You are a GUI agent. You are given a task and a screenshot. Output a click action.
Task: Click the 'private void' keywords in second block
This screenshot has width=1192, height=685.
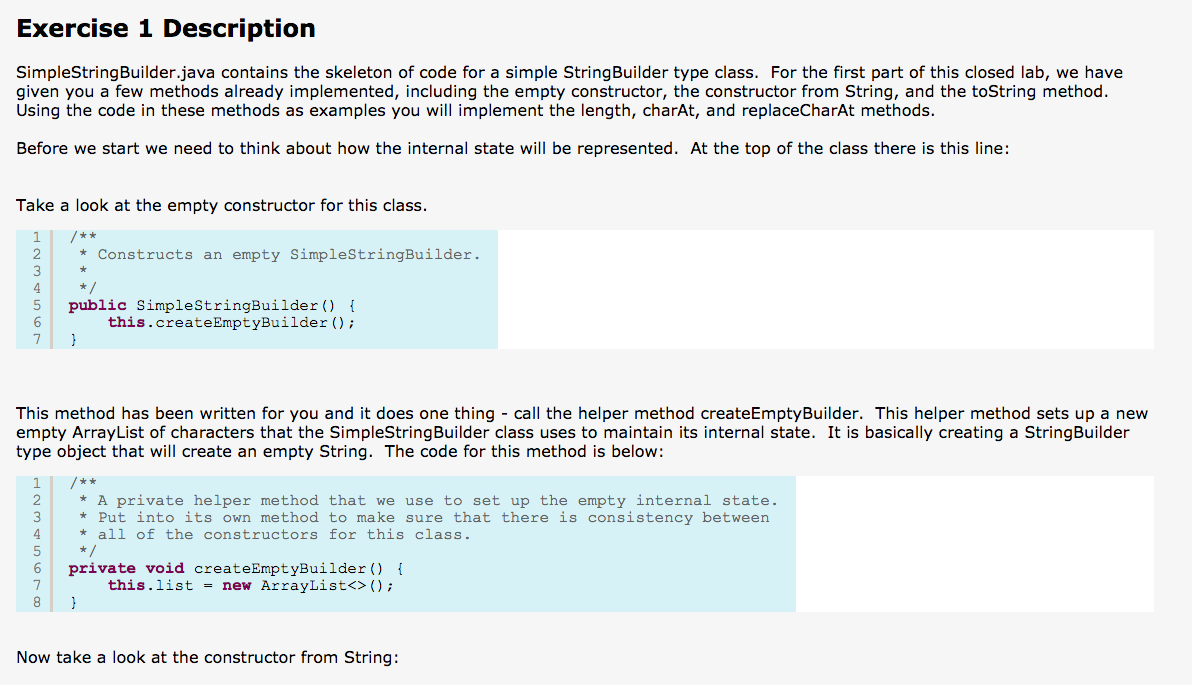(126, 569)
